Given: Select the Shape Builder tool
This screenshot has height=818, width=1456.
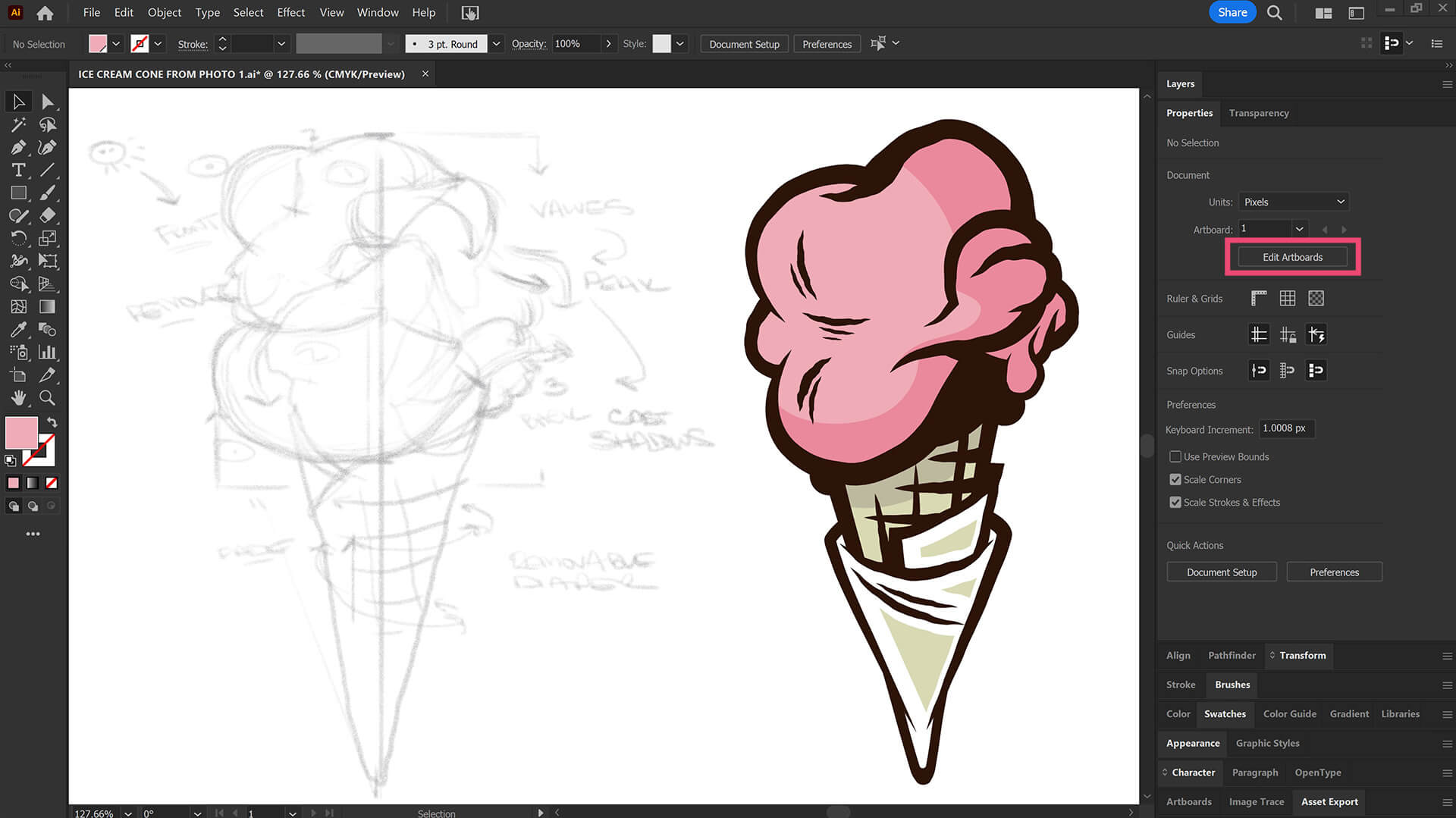Looking at the screenshot, I should click(x=18, y=284).
